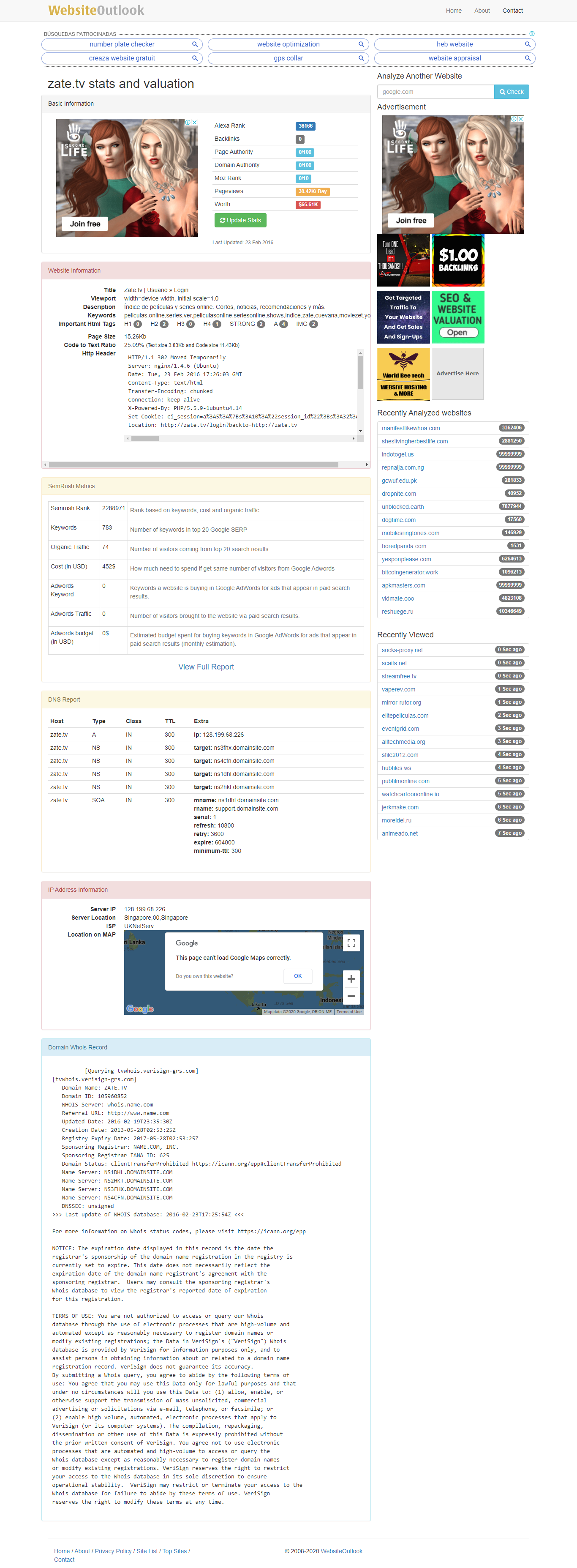The image size is (577, 1568).
Task: Click OK in the Google Maps error dialog
Action: (x=298, y=976)
